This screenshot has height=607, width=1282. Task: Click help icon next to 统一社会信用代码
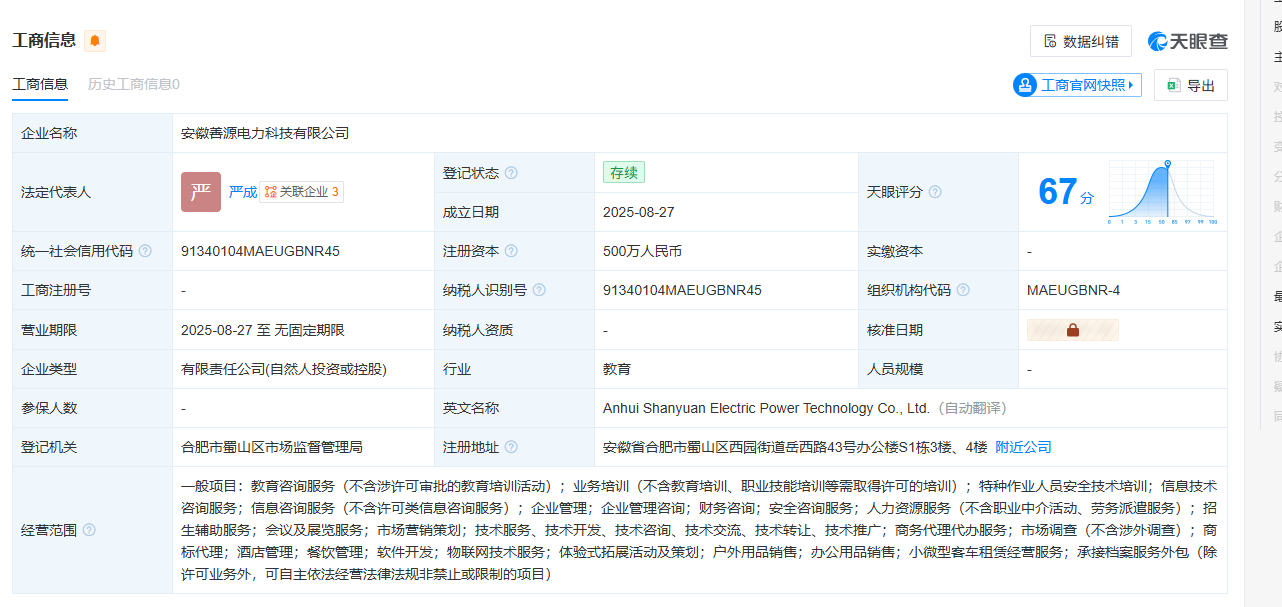point(145,251)
